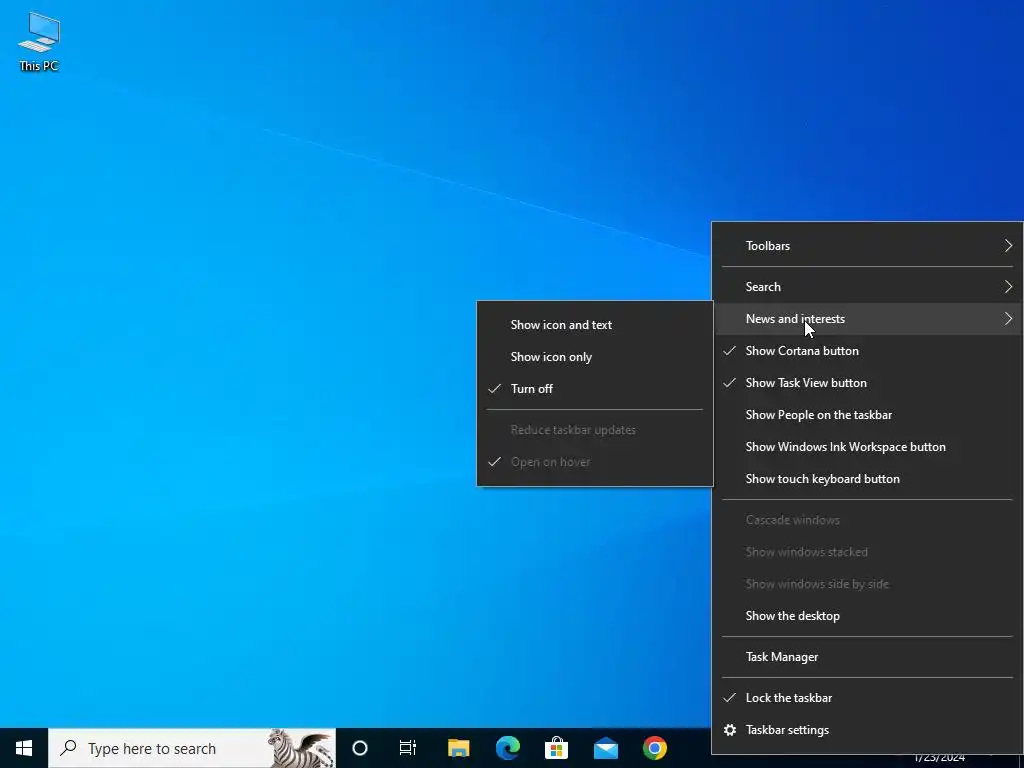Screen dimensions: 1024x768
Task: Select the This PC desktop icon
Action: (39, 40)
